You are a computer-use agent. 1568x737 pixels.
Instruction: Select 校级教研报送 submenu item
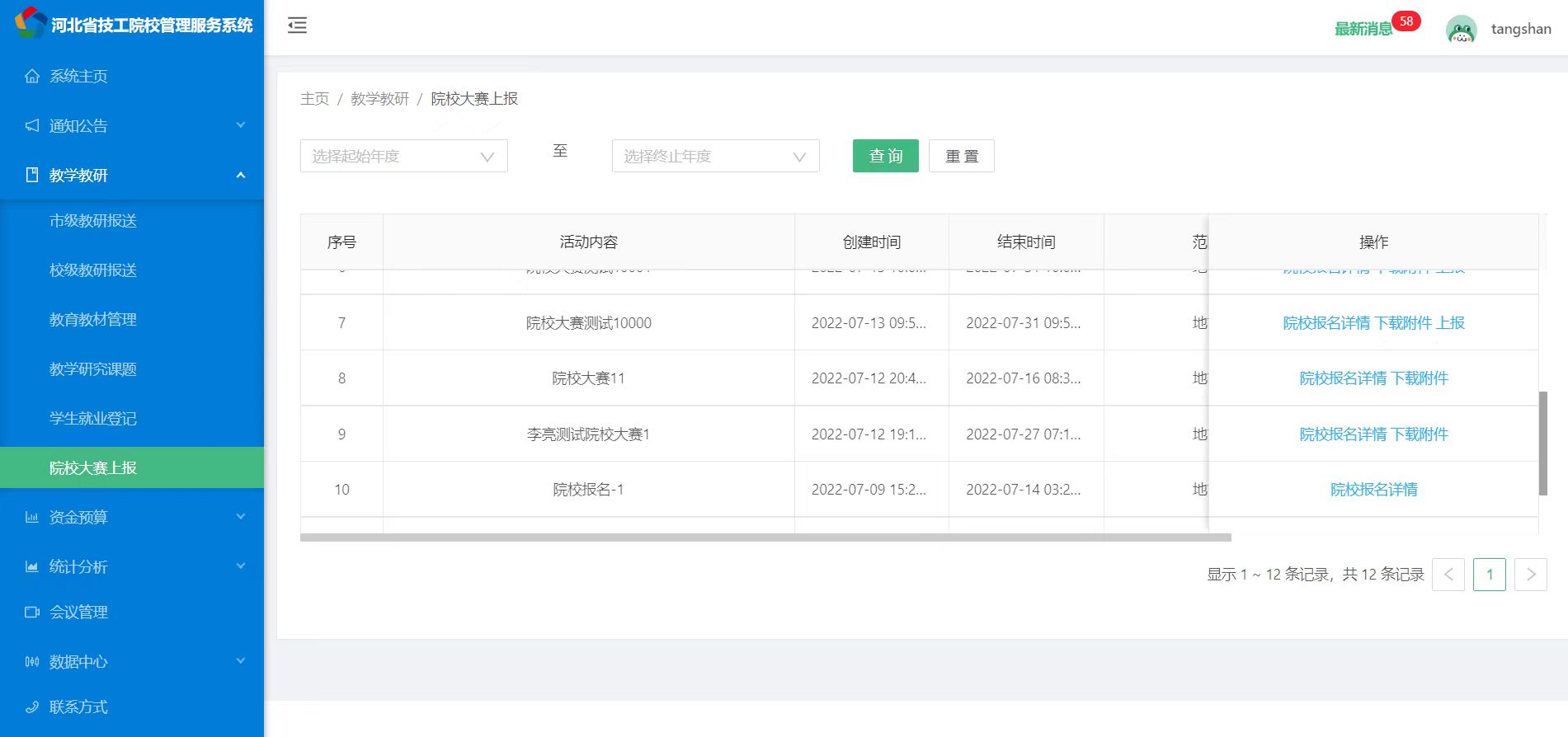coord(132,270)
